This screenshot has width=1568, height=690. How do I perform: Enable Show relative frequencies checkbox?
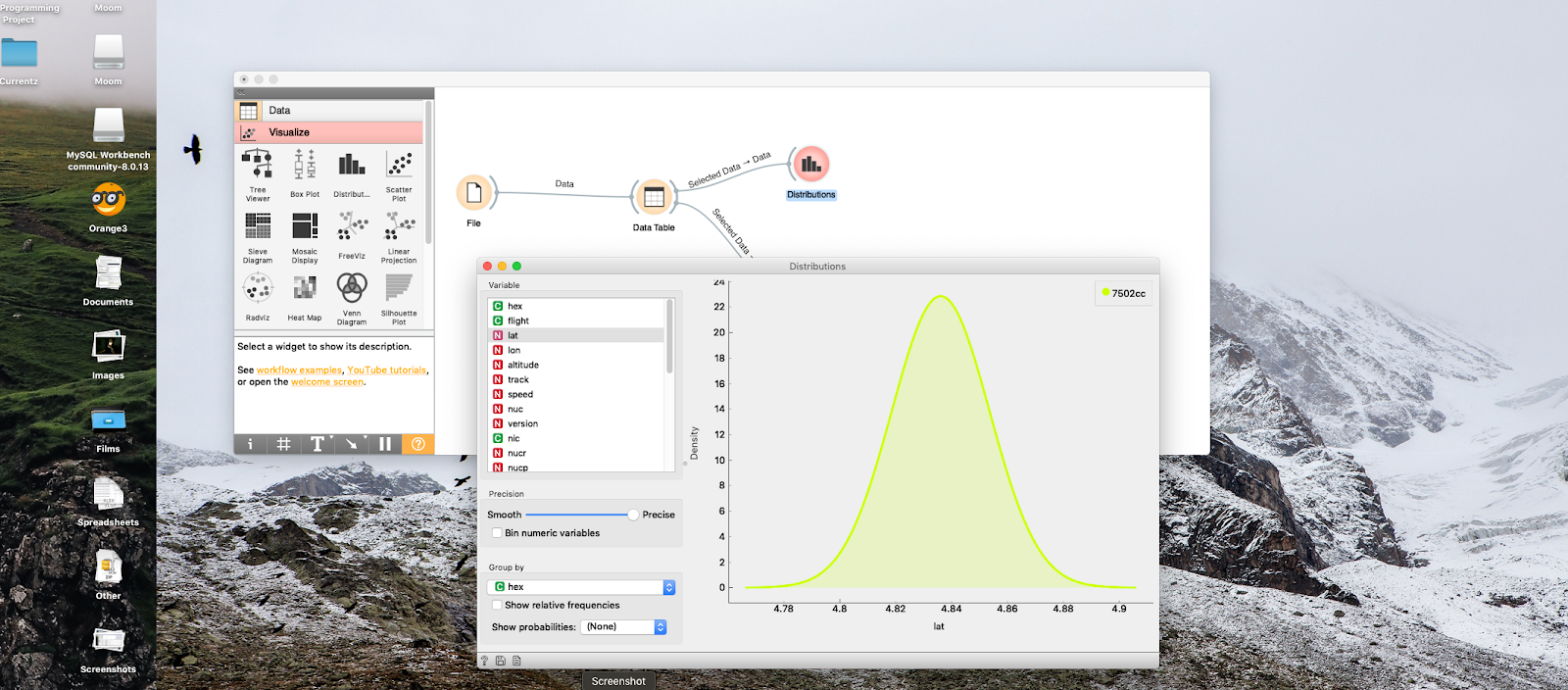click(497, 606)
